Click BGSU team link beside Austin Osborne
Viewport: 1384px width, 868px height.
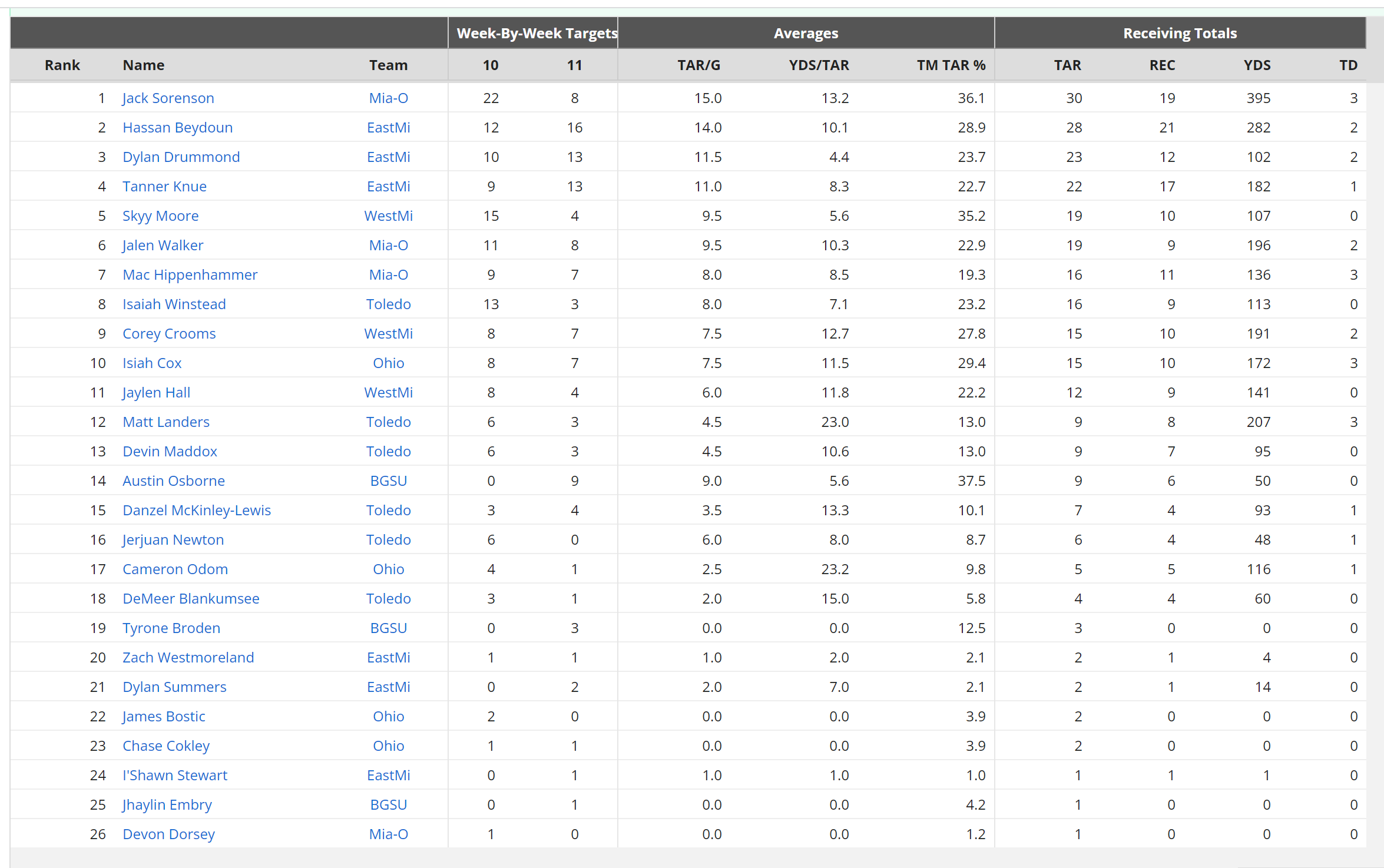pos(389,481)
